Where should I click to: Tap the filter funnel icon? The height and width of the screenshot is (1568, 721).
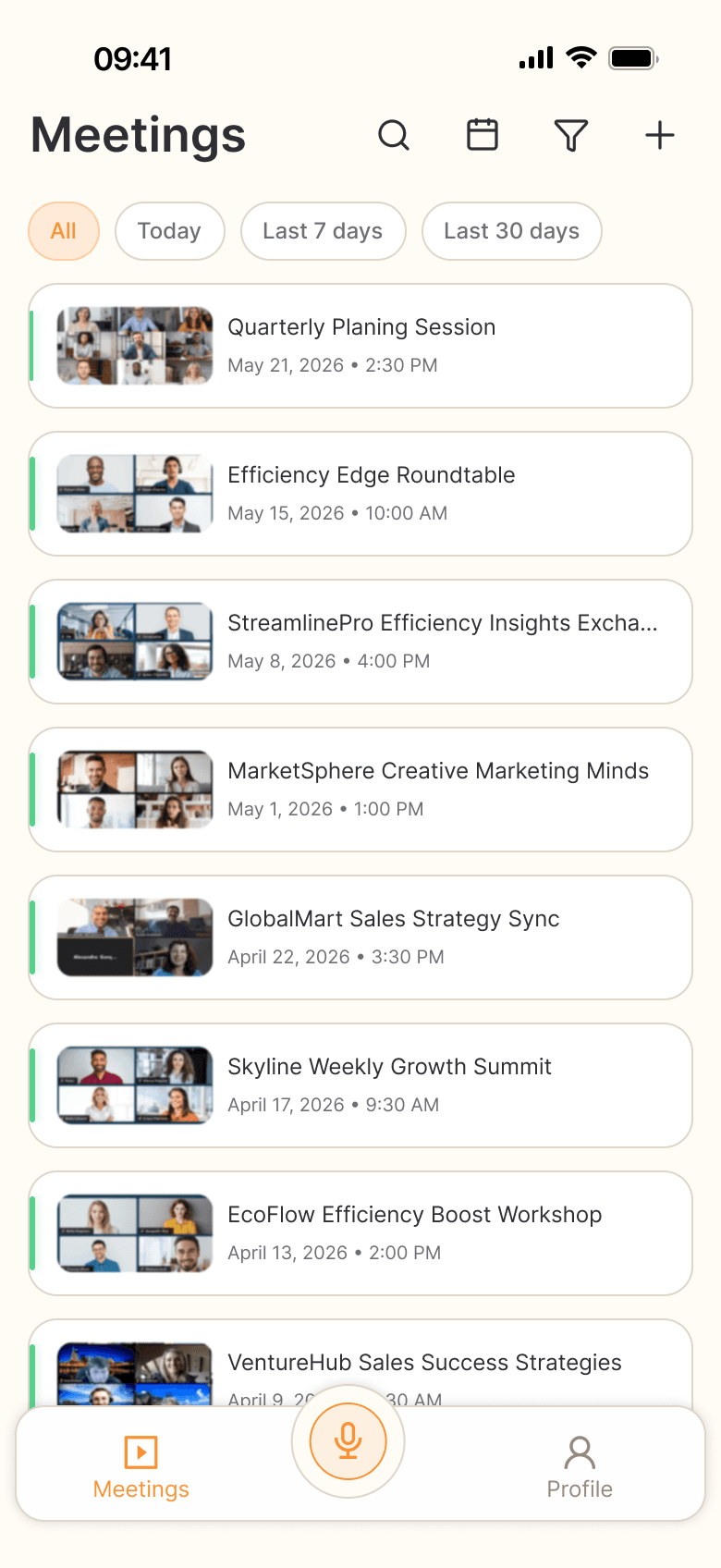(571, 135)
